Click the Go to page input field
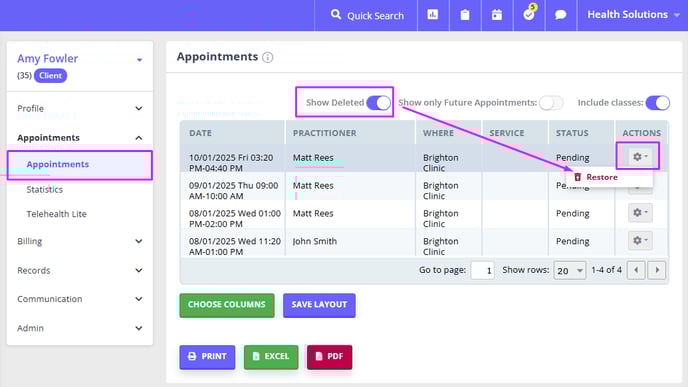This screenshot has height=387, width=688. [x=483, y=270]
